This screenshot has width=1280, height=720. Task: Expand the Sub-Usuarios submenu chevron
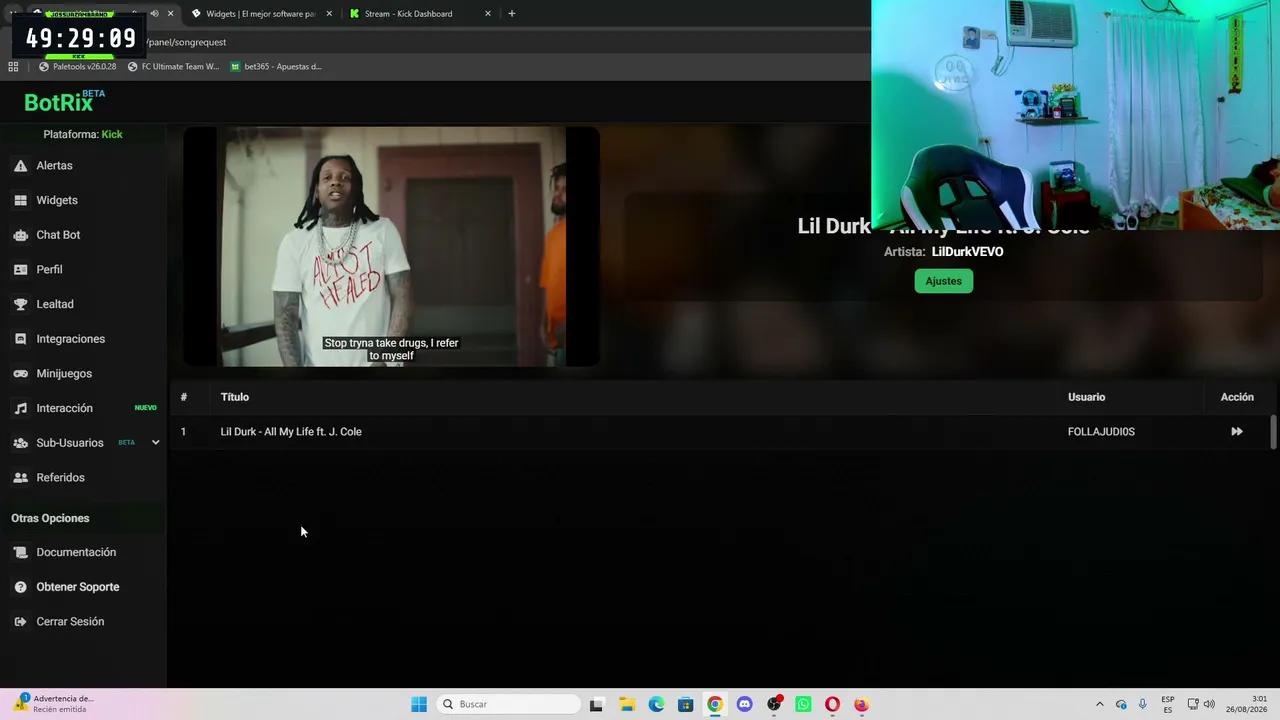155,443
